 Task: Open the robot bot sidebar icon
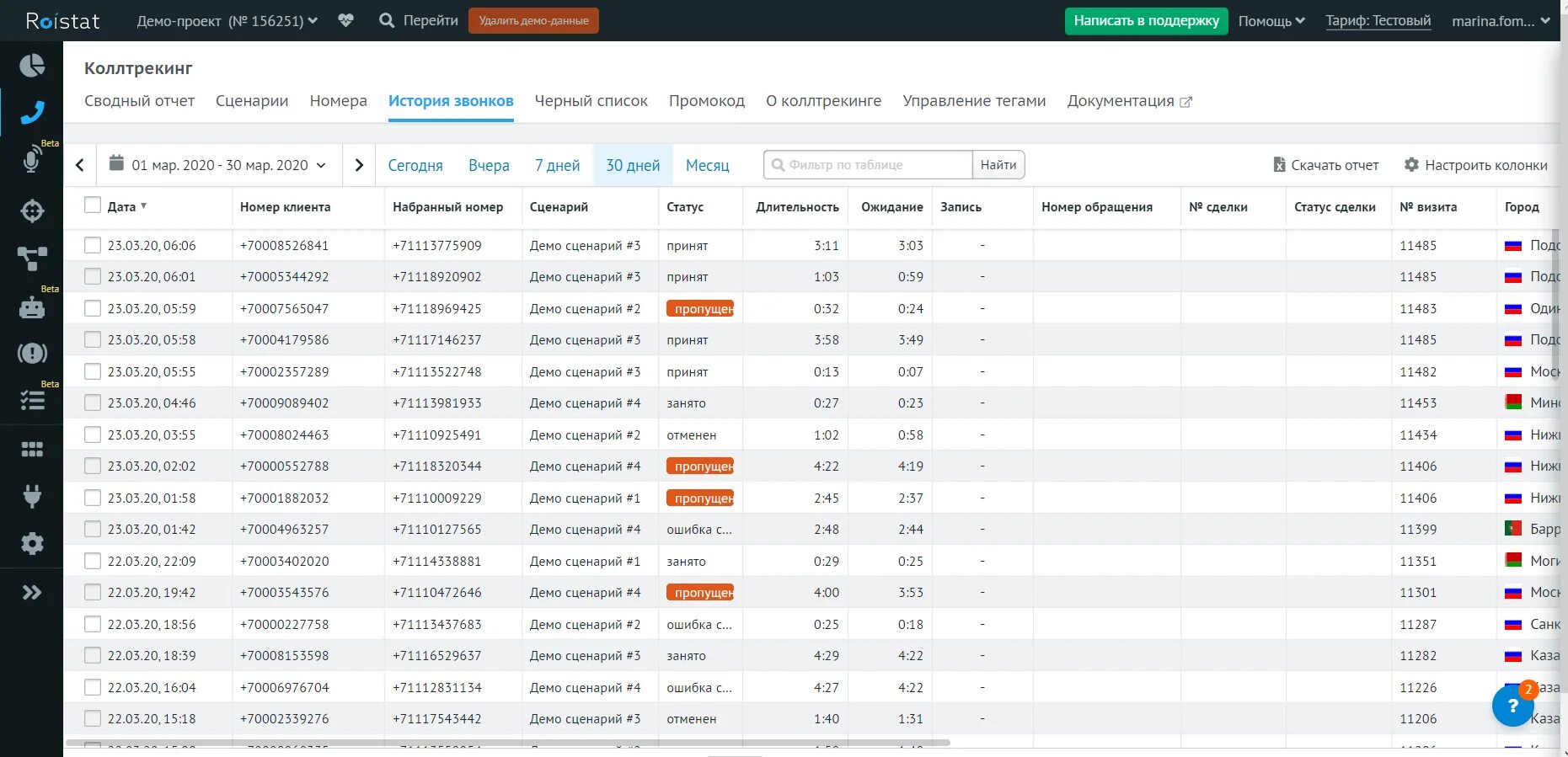coord(32,307)
